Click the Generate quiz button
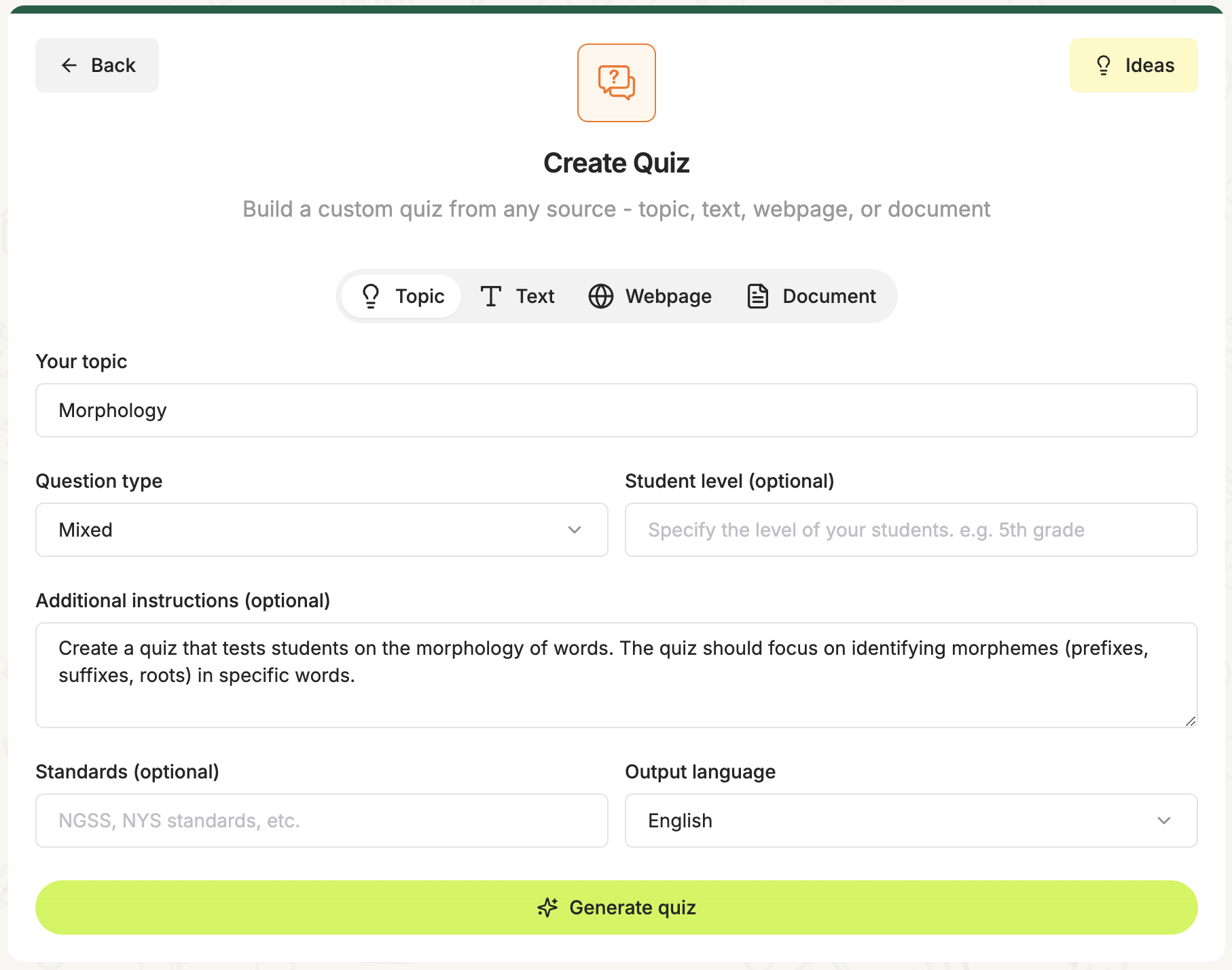Viewport: 1232px width, 970px height. point(617,908)
